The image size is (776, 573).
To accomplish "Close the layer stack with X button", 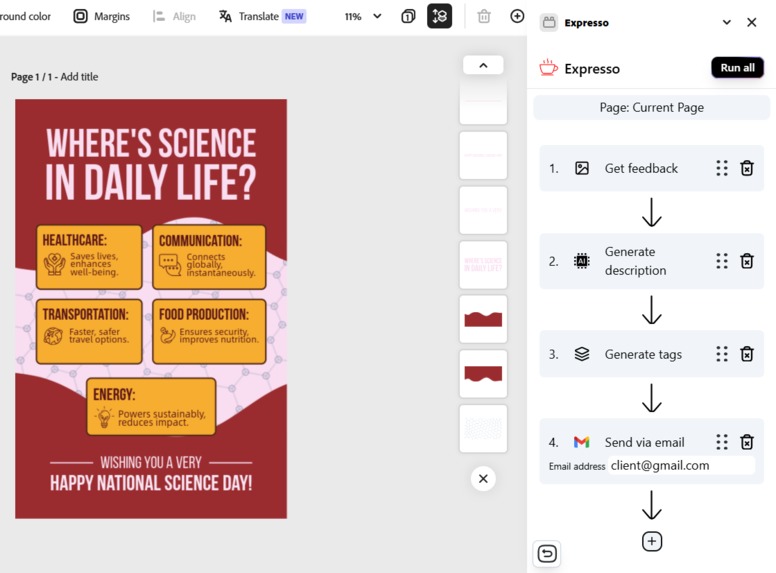I will 483,478.
